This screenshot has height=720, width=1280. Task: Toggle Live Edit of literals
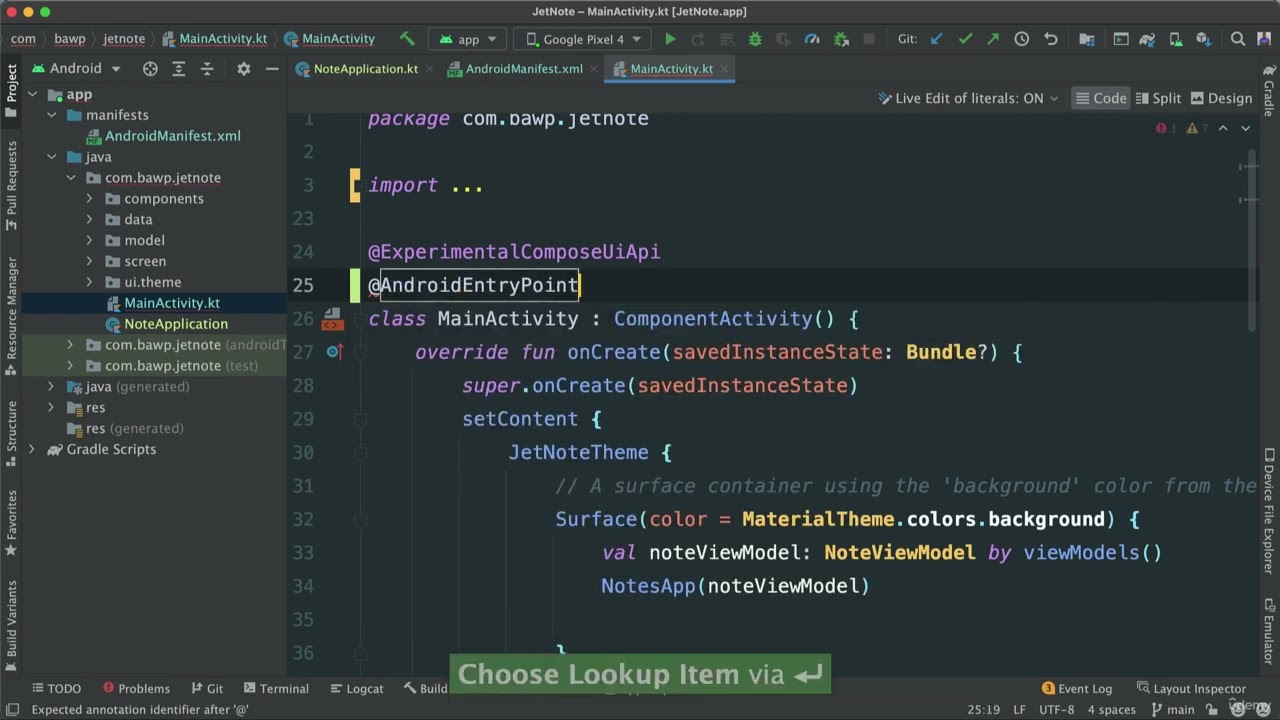(968, 98)
